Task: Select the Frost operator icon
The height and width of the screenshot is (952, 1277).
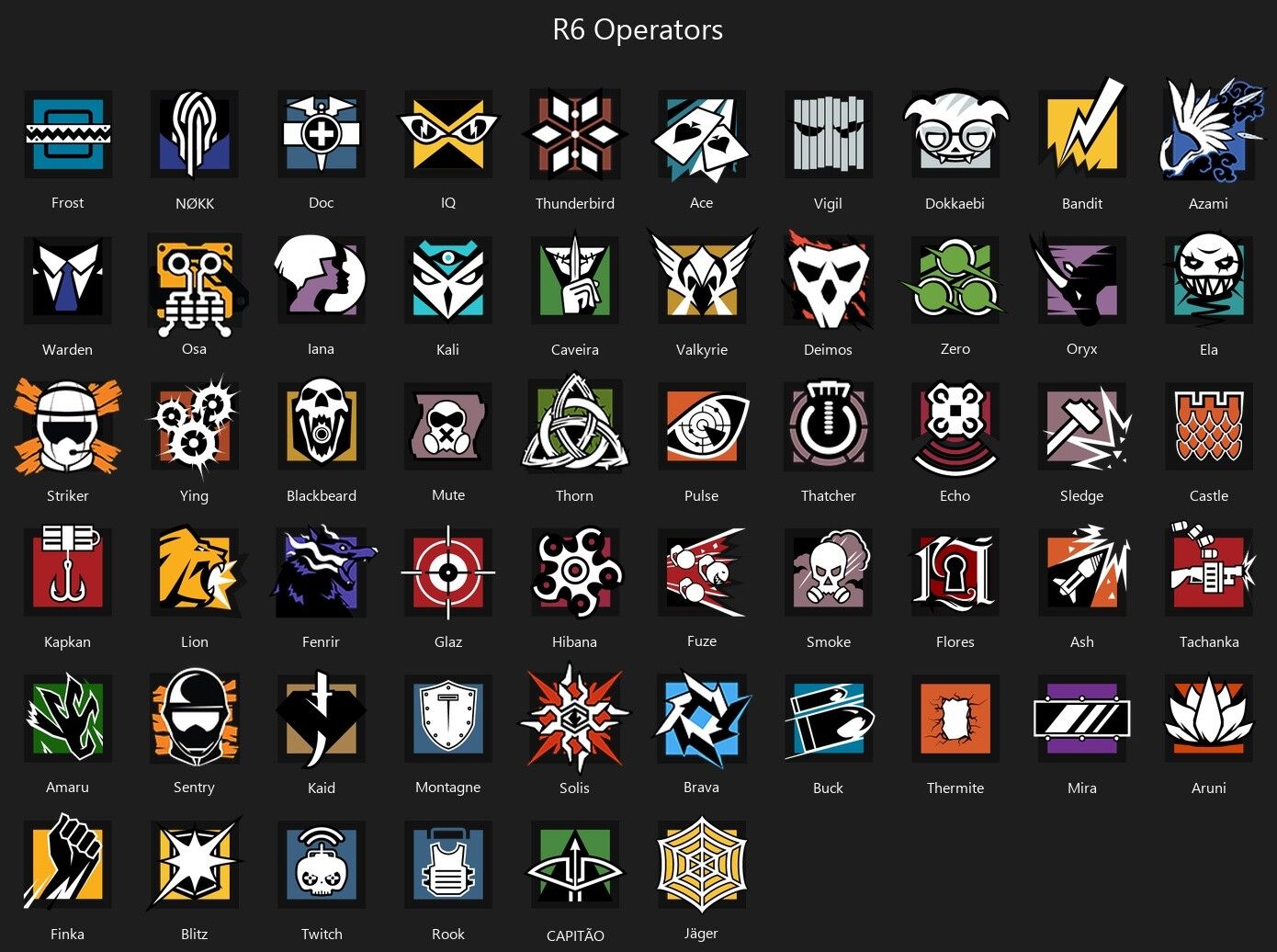Action: [68, 134]
